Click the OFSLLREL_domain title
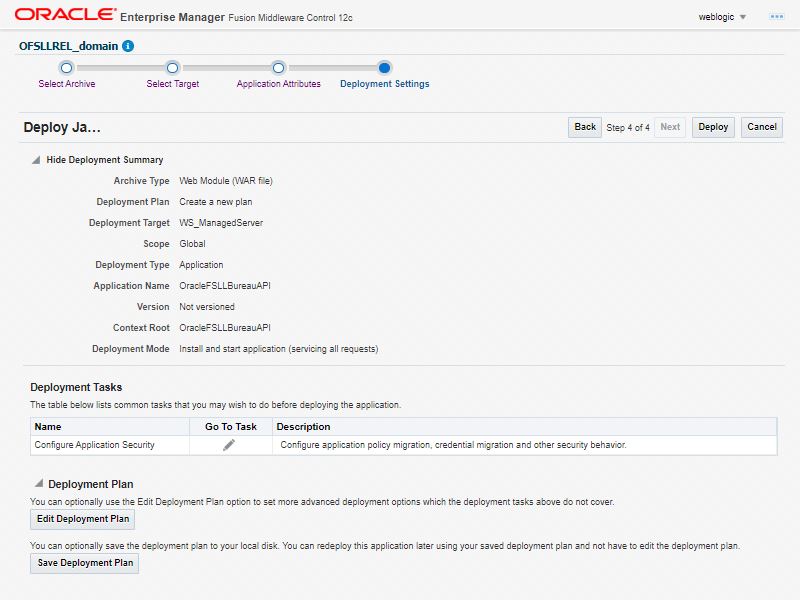Image resolution: width=800 pixels, height=600 pixels. click(68, 46)
